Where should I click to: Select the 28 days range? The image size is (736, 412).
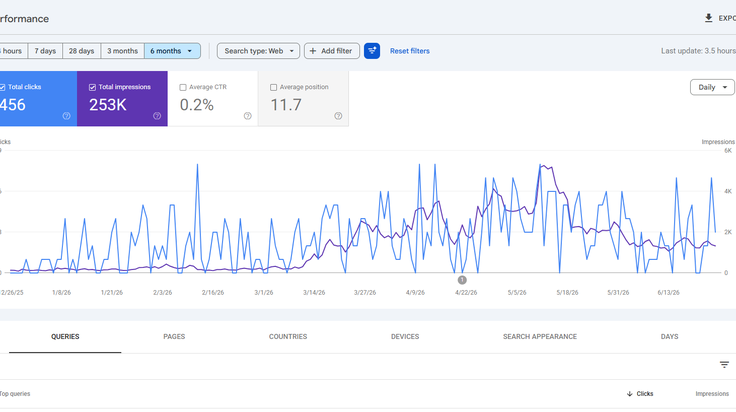82,51
